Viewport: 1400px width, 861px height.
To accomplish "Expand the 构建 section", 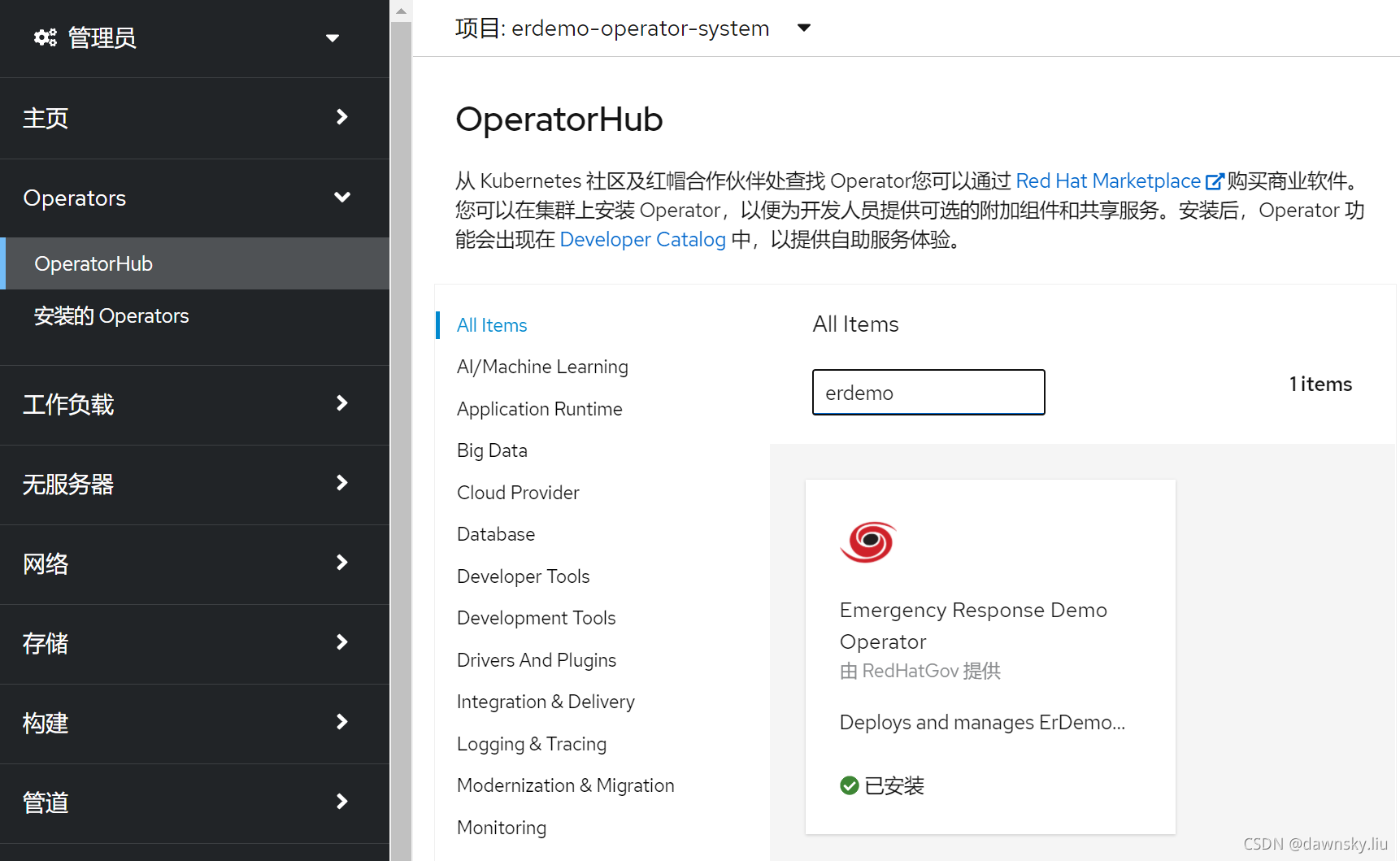I will pos(195,723).
